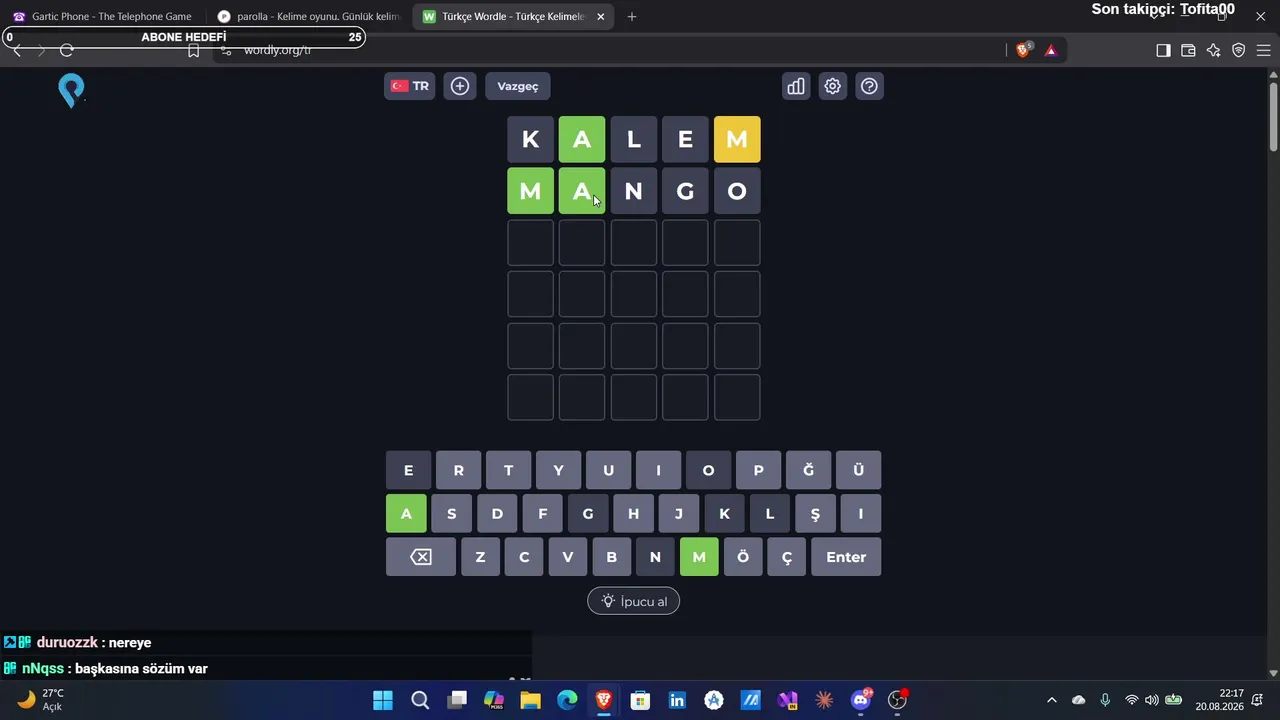Tap the Ç key on game keyboard
The height and width of the screenshot is (720, 1280).
pos(787,557)
